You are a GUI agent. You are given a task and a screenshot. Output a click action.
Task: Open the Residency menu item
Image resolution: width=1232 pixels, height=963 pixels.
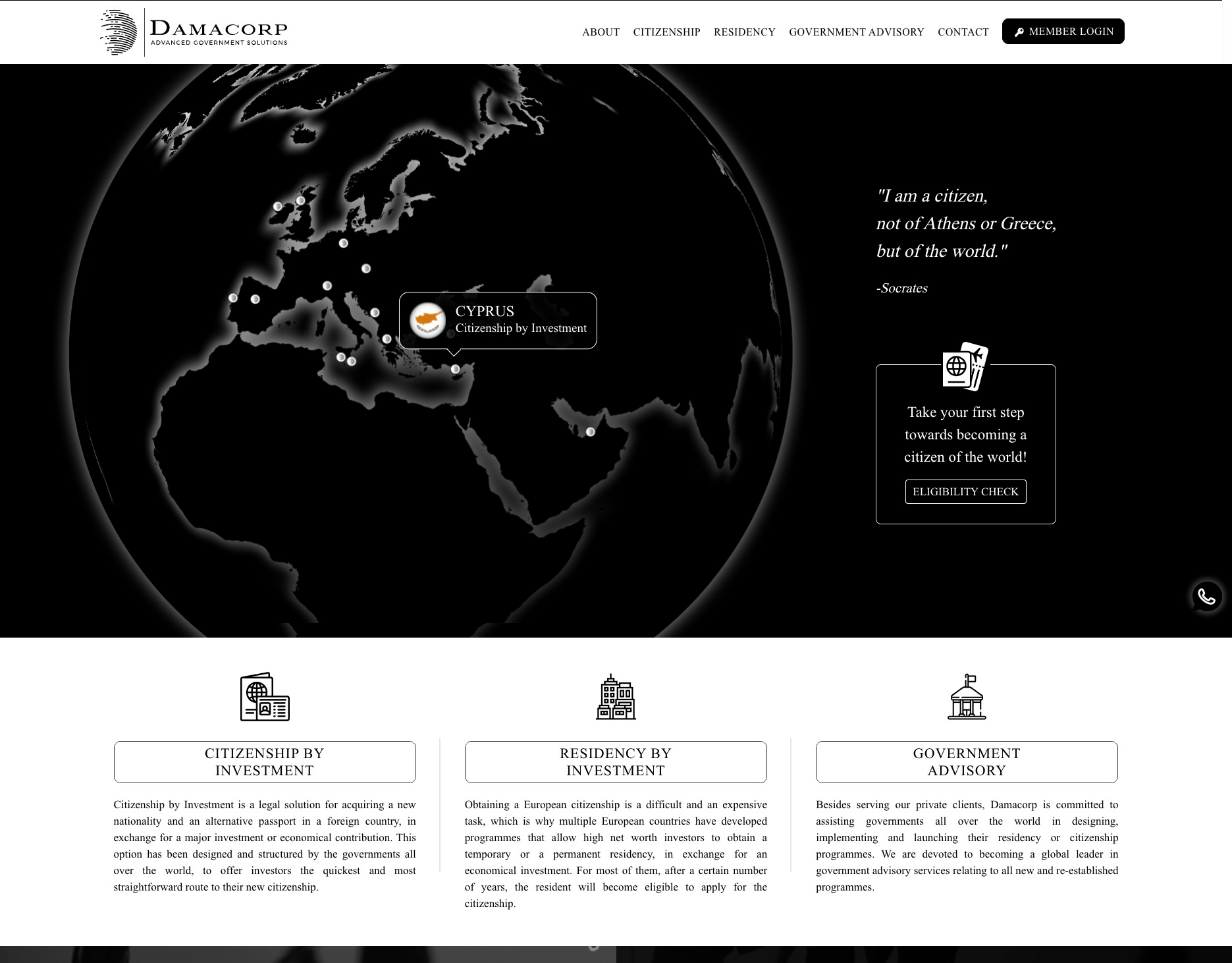(x=744, y=32)
